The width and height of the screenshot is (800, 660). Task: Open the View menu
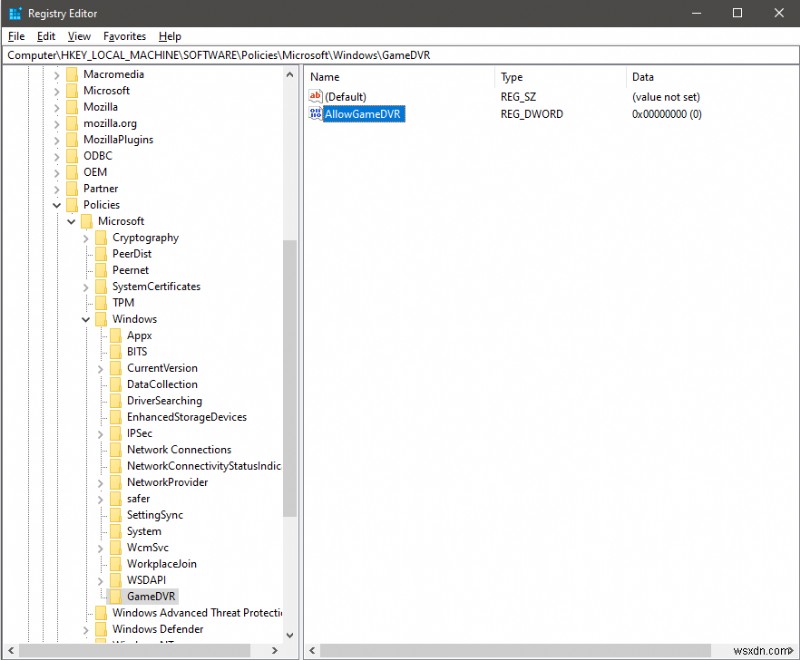[x=78, y=36]
